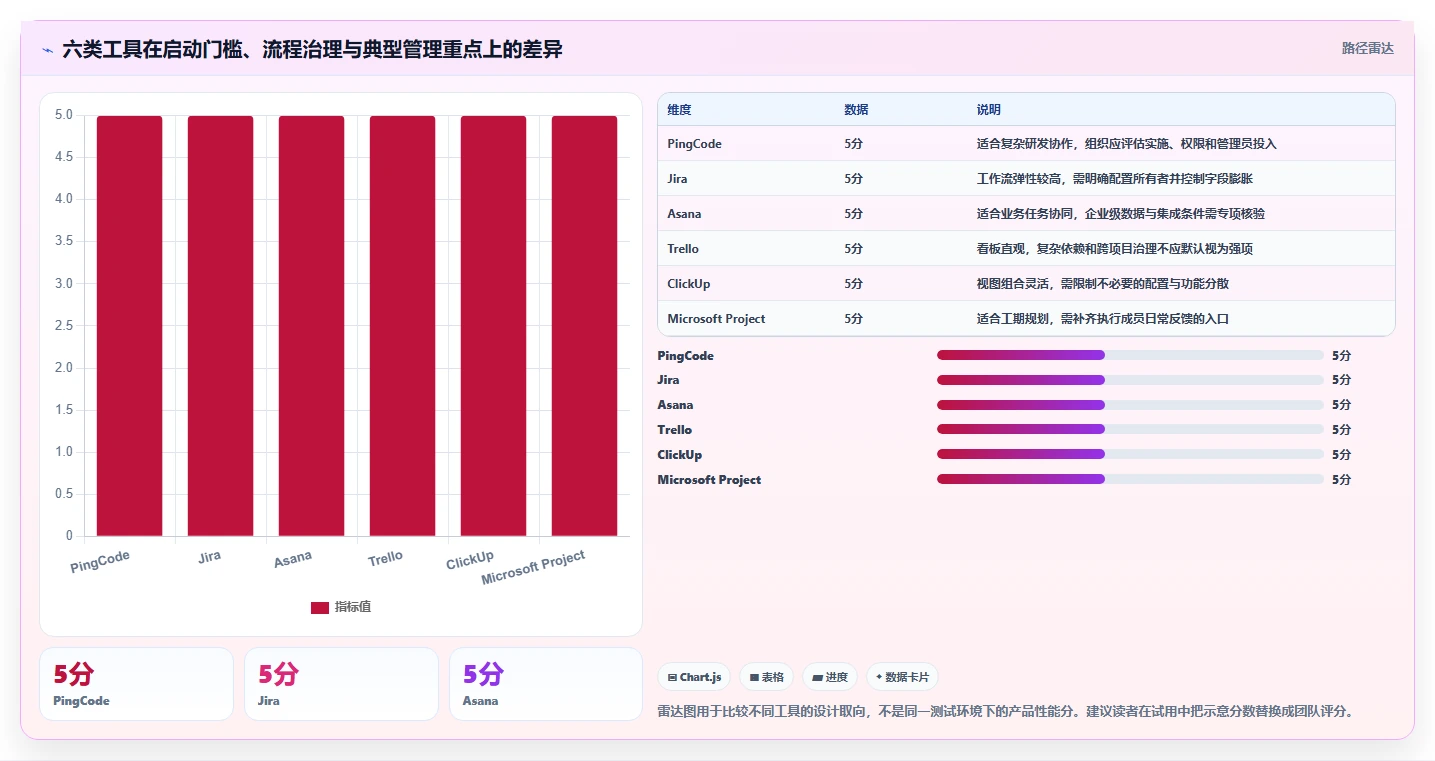Click the PingCode bar in the chart

[x=129, y=326]
